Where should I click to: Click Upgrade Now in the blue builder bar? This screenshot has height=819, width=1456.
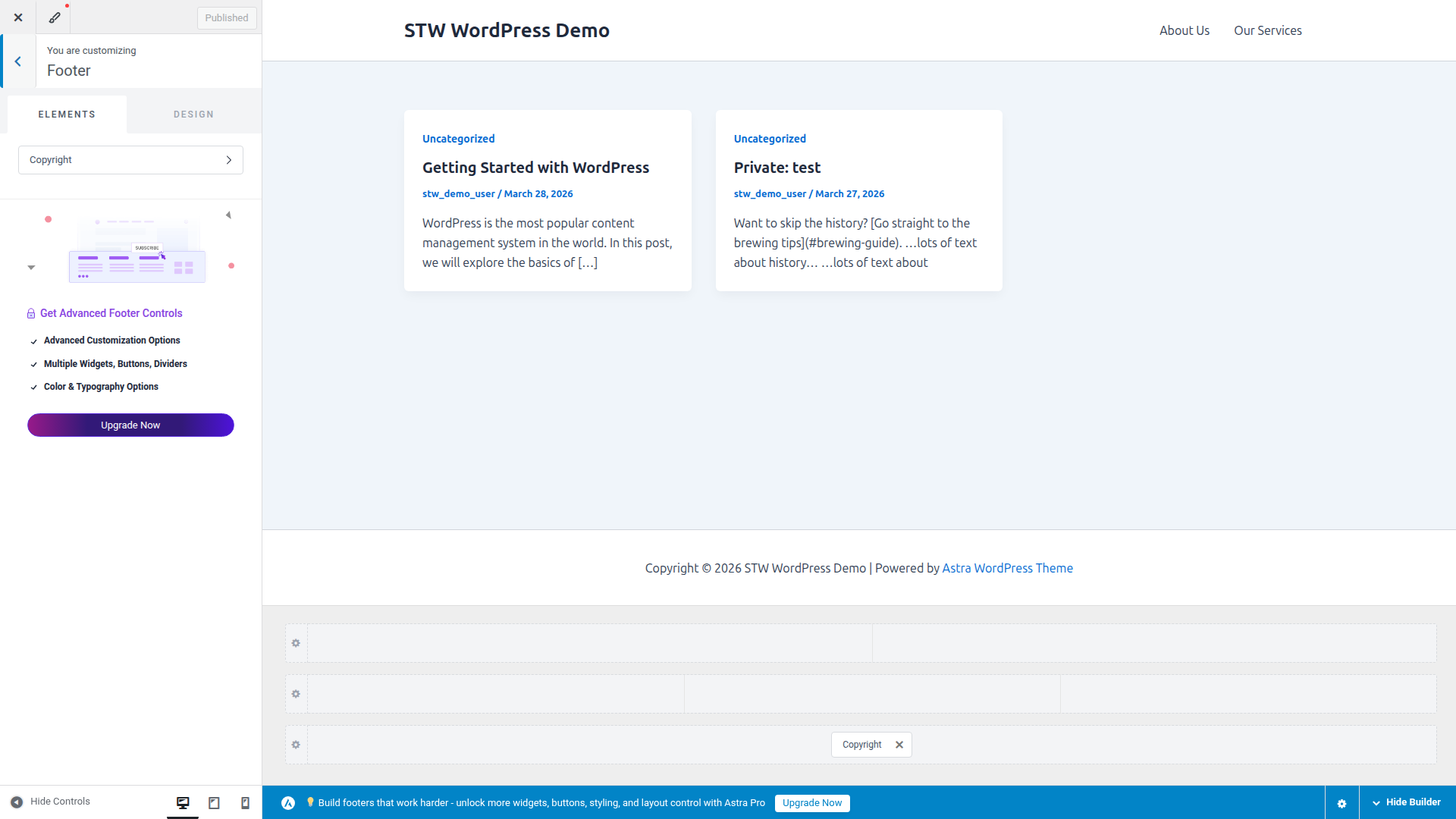click(x=812, y=803)
